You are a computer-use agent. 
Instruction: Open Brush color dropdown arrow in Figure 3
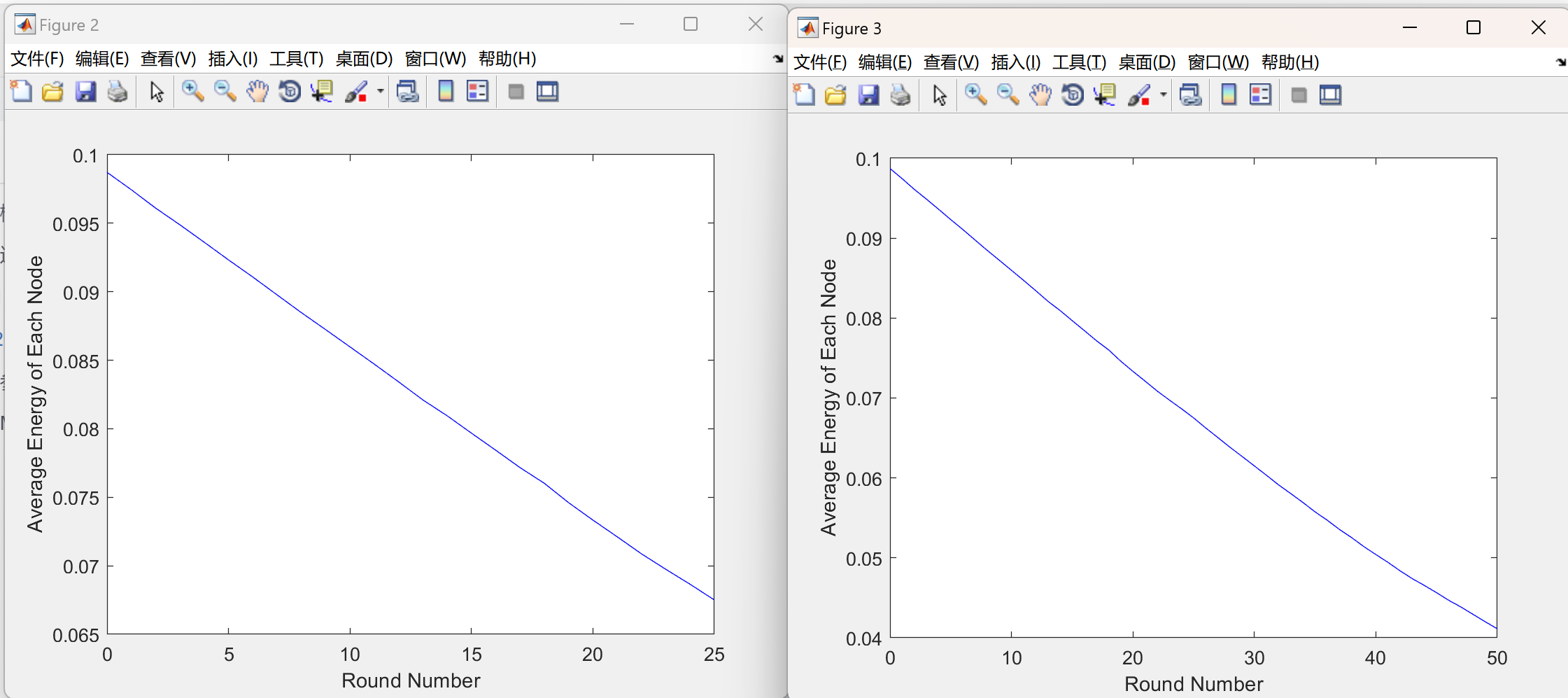point(1164,95)
